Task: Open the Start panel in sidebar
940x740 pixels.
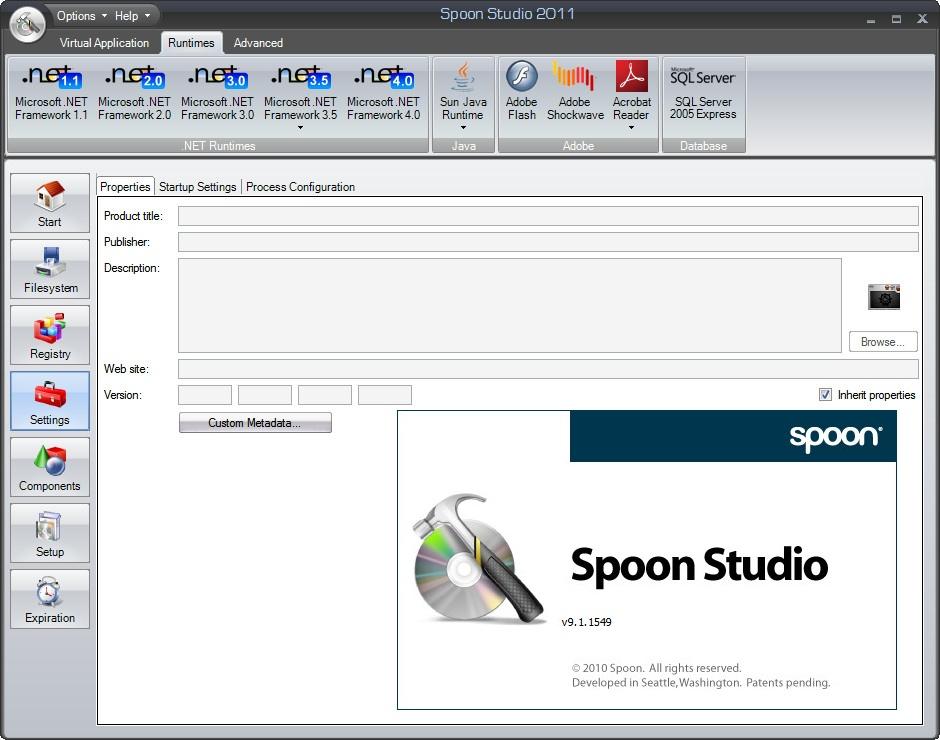Action: 50,203
